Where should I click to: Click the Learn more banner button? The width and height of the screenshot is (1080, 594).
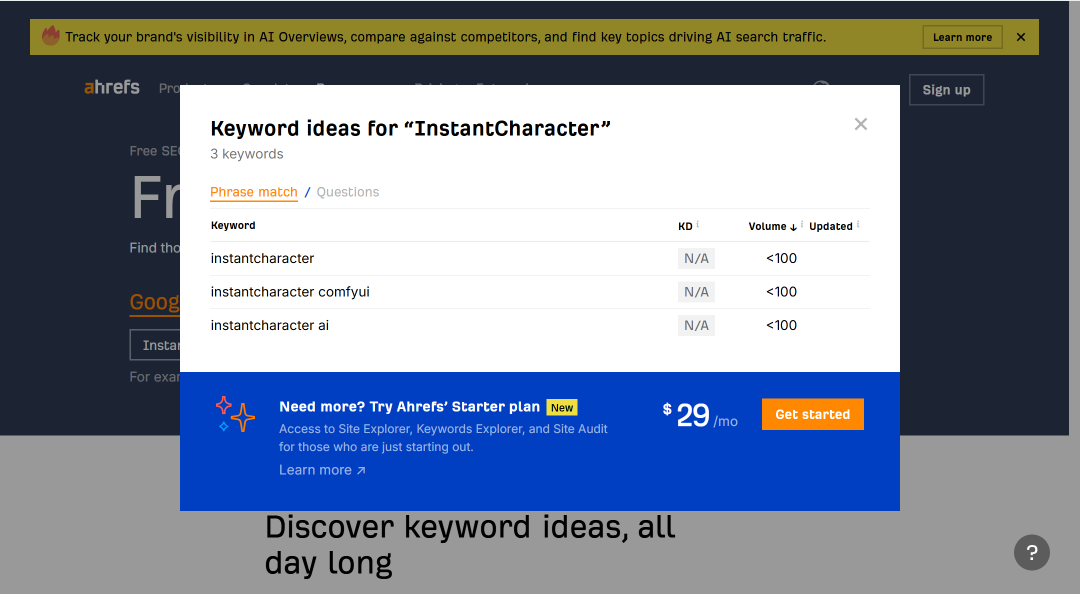pyautogui.click(x=962, y=37)
